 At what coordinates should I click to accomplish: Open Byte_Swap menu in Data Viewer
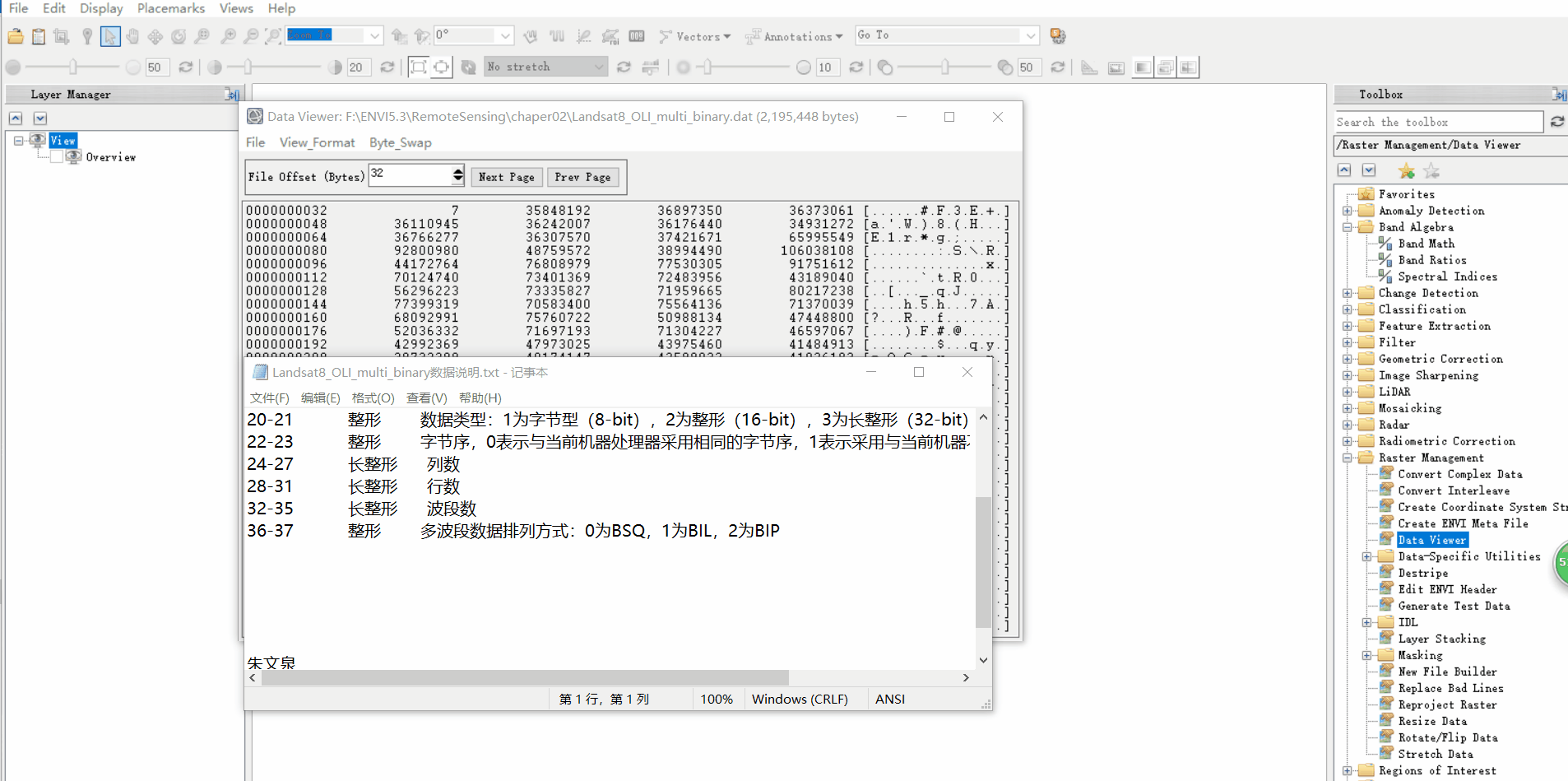click(x=401, y=143)
